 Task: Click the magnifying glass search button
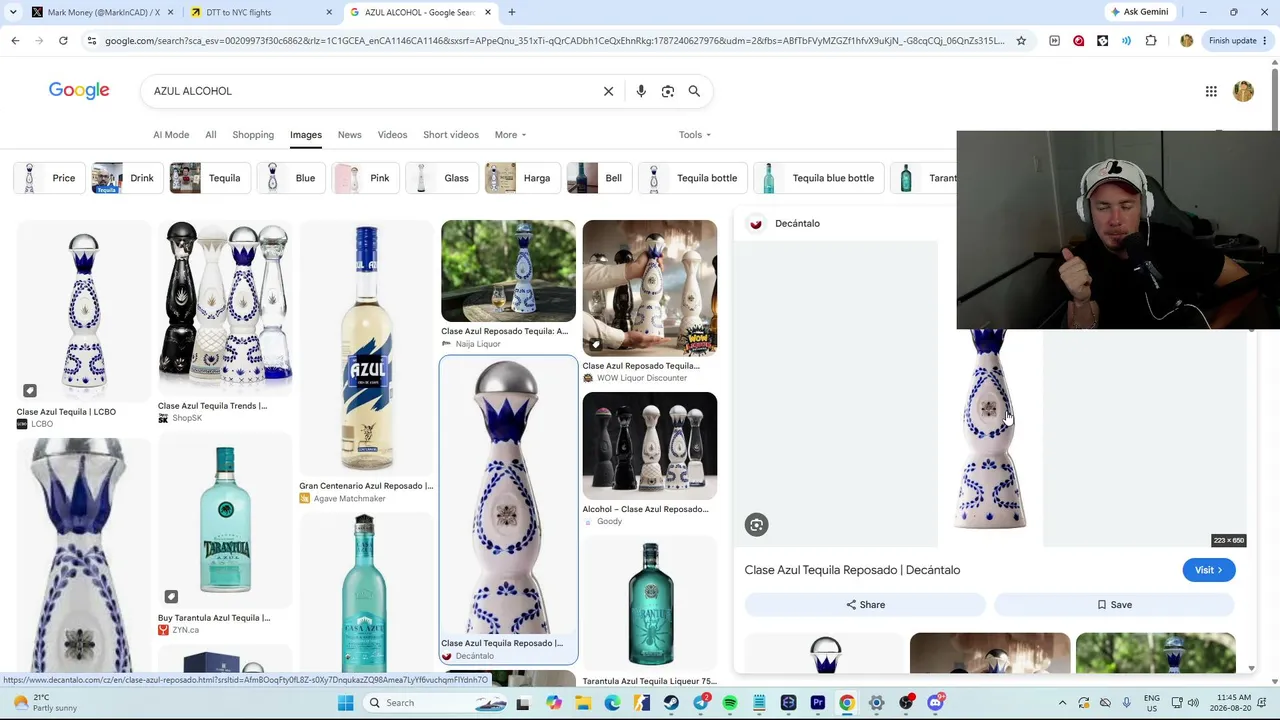[694, 91]
